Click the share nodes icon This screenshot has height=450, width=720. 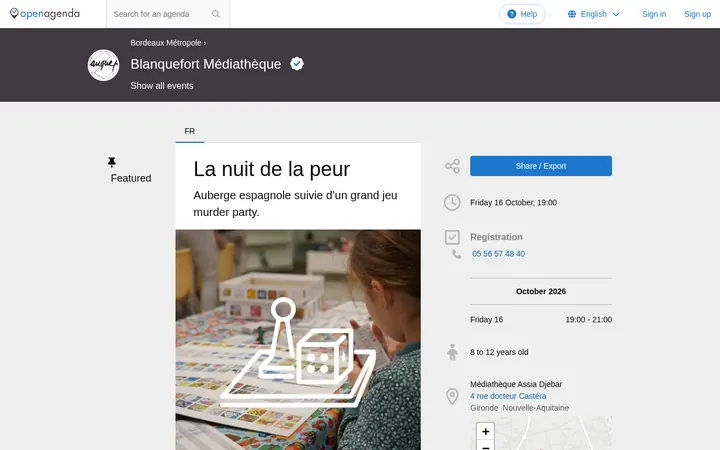[x=452, y=166]
